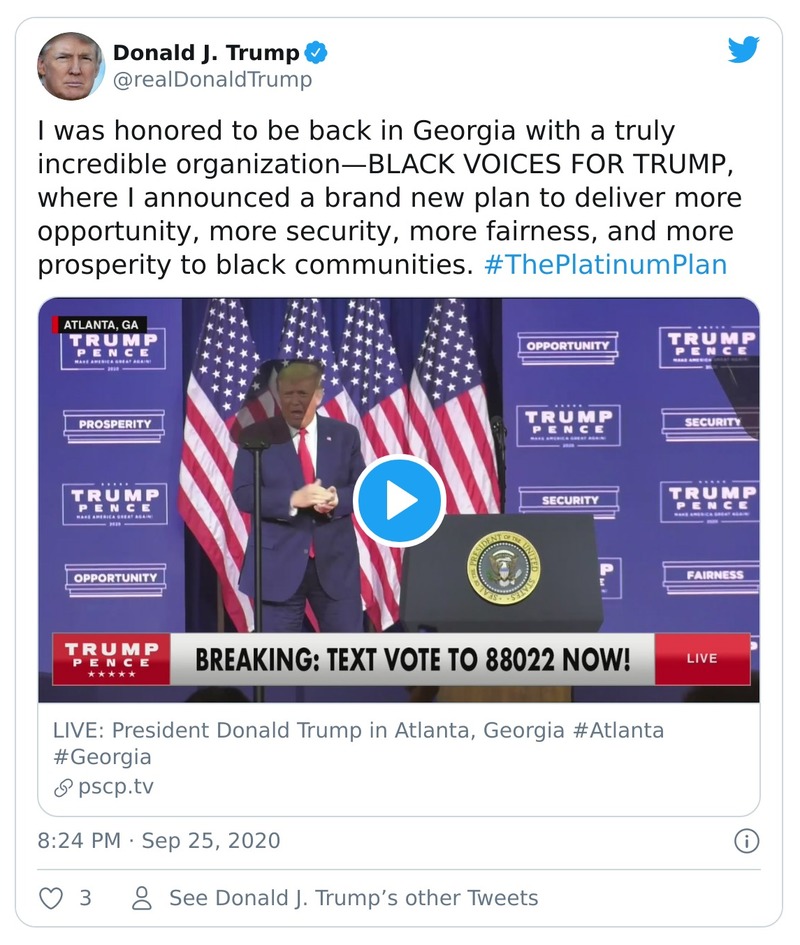
Task: Click Donald J. Trump's profile picture
Action: point(72,61)
